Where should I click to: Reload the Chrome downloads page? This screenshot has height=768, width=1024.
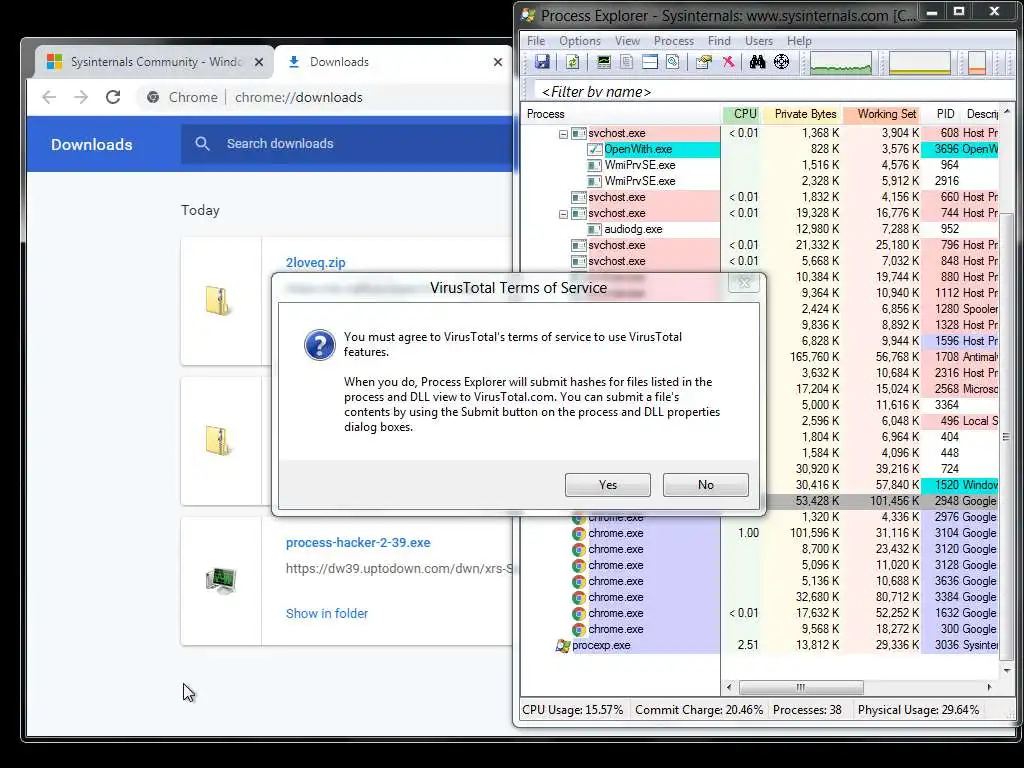pyautogui.click(x=113, y=97)
